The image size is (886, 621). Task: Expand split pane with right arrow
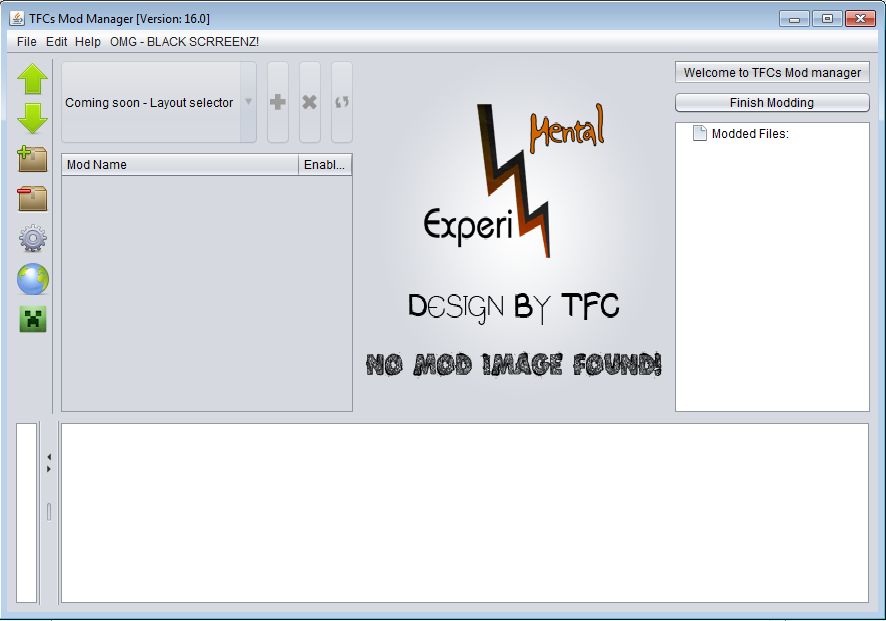(x=49, y=468)
